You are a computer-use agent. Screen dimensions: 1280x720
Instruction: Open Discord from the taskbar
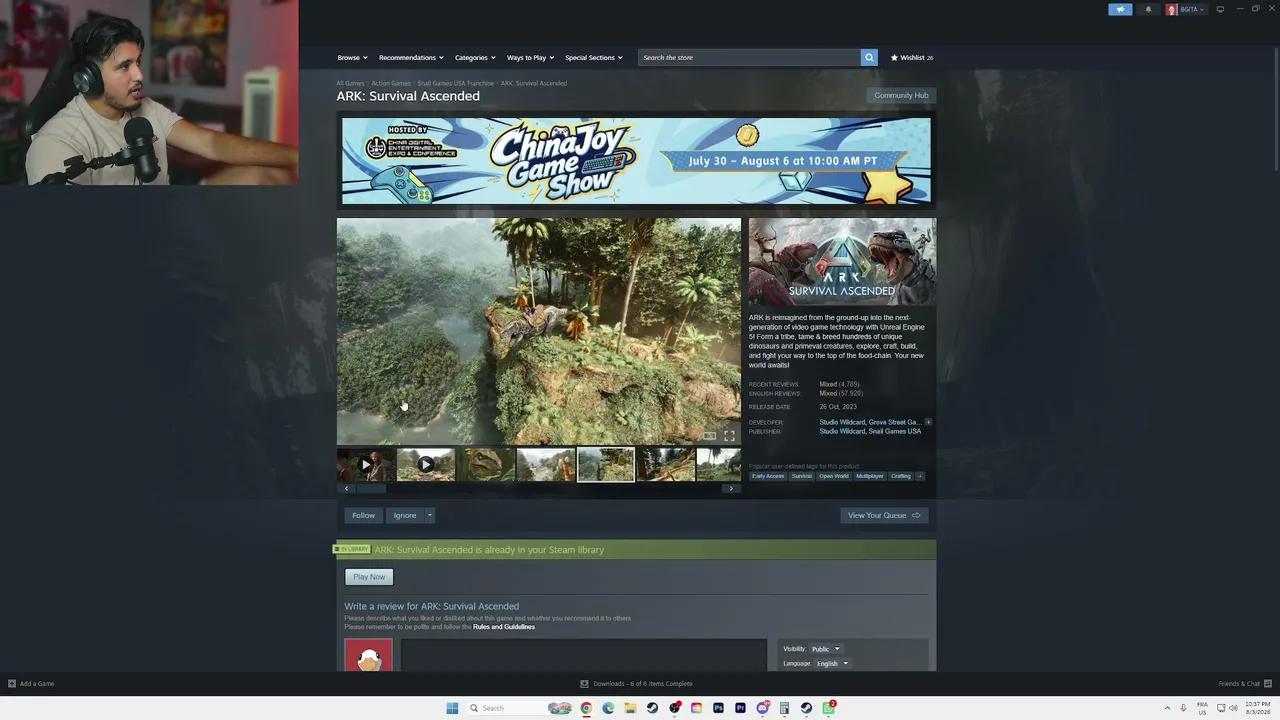(x=763, y=708)
